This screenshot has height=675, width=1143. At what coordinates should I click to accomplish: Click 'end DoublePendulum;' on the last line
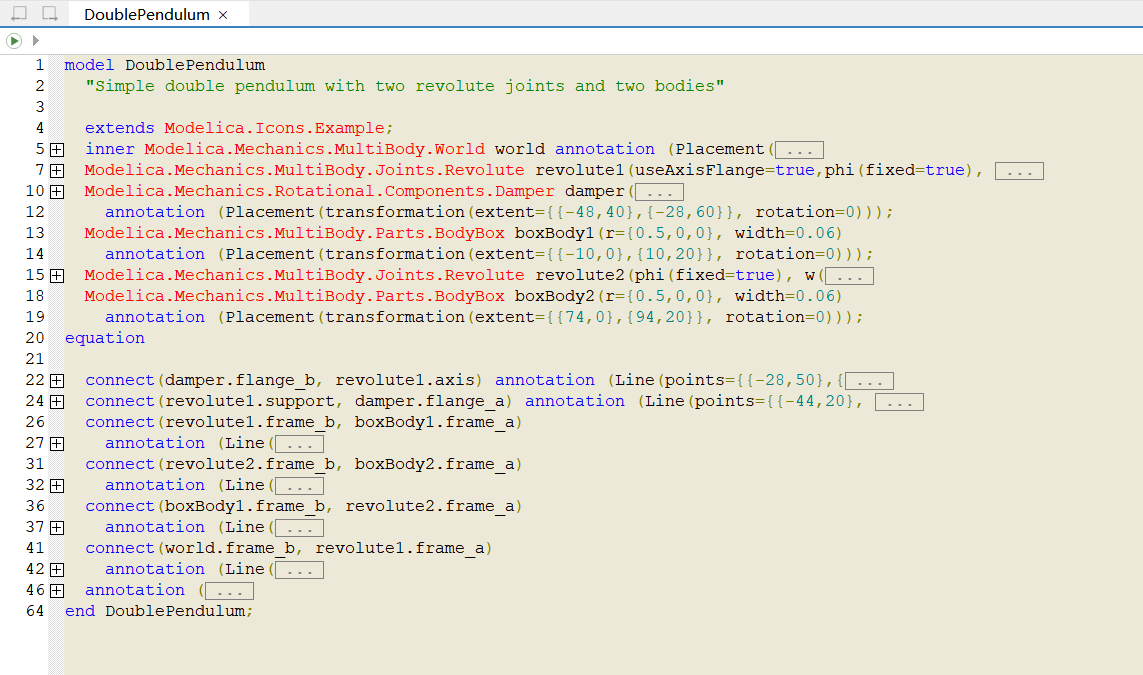coord(159,611)
